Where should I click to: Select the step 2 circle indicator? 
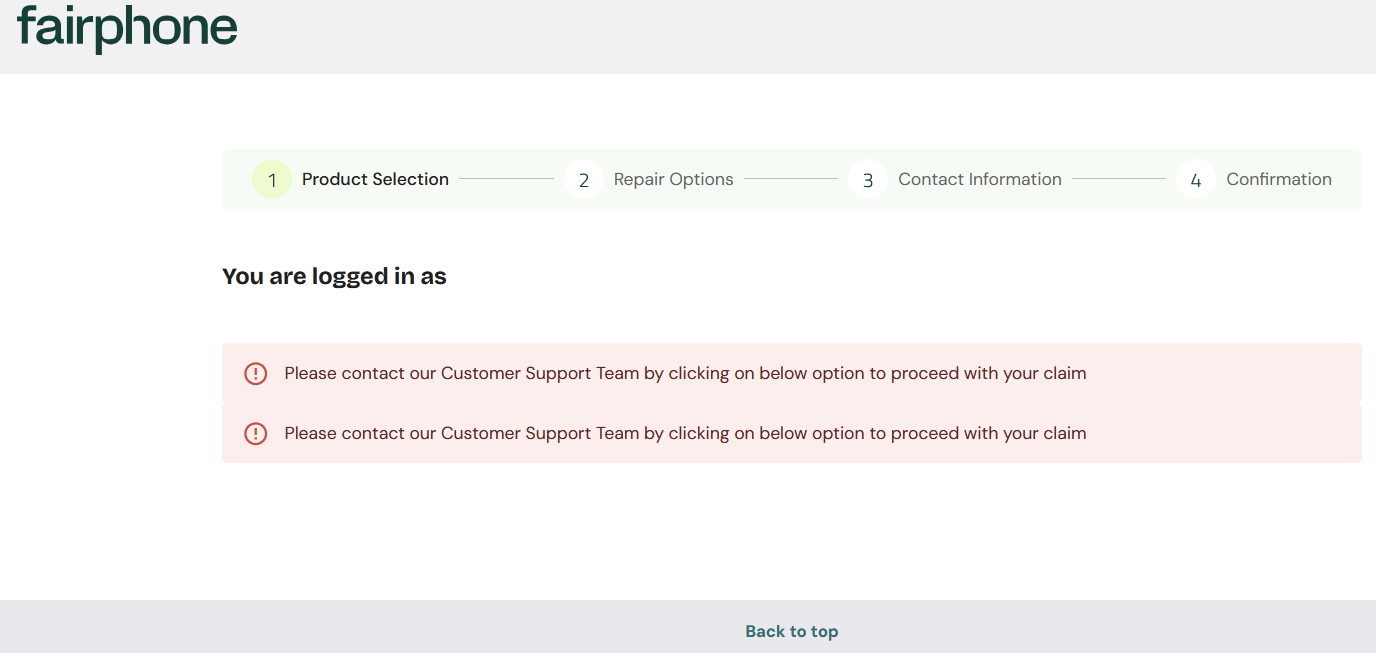tap(584, 180)
